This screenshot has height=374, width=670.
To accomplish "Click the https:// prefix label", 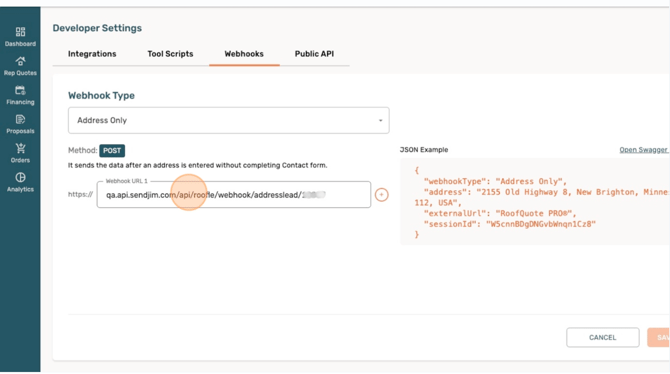I will click(x=80, y=194).
